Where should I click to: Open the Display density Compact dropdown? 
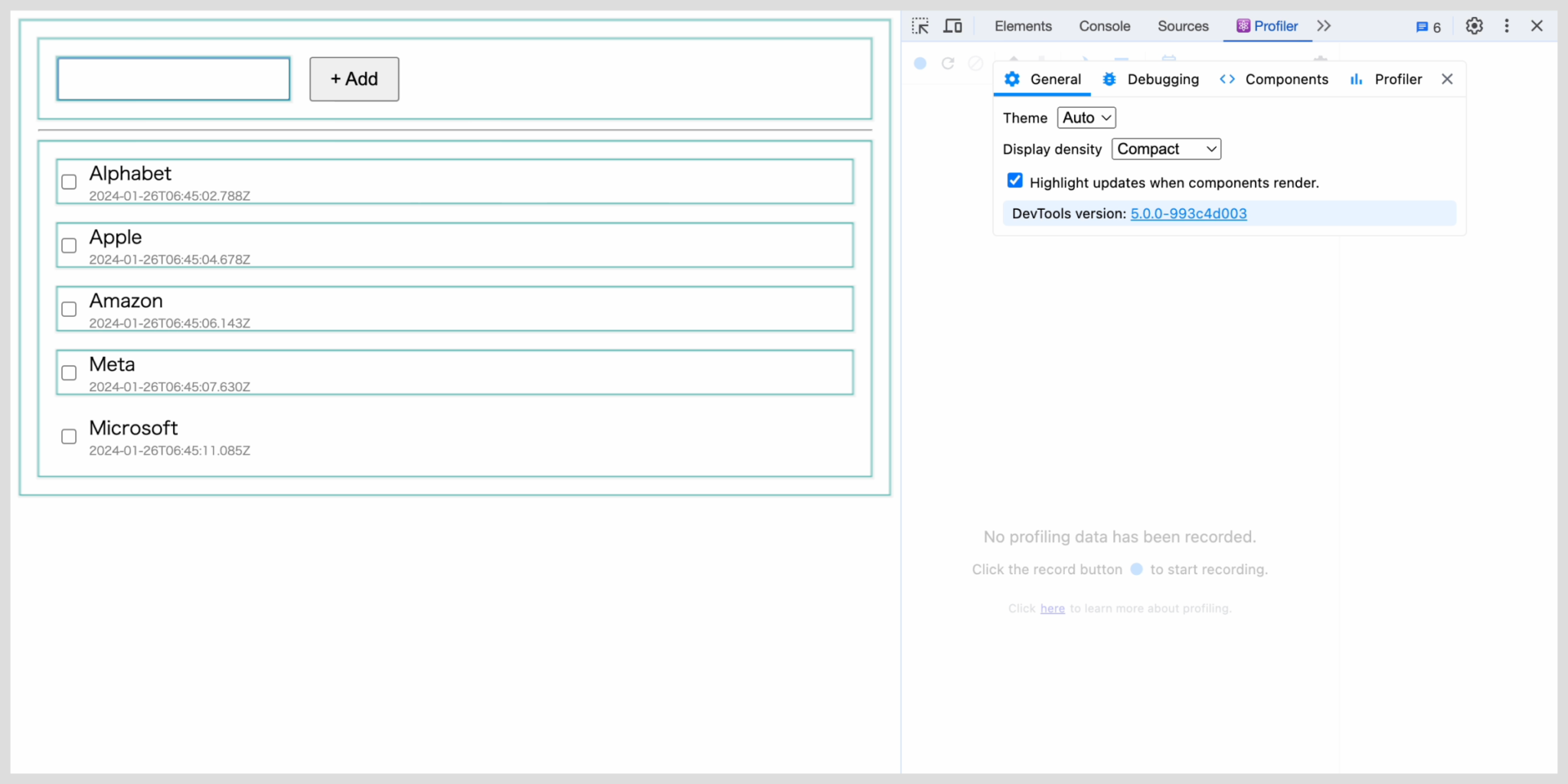click(1165, 149)
